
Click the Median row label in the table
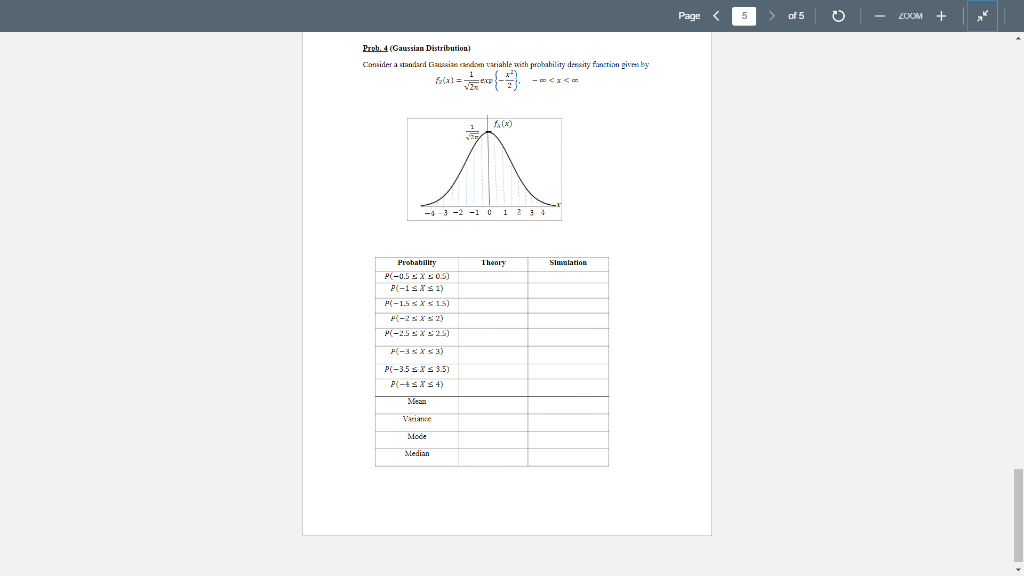pyautogui.click(x=416, y=455)
